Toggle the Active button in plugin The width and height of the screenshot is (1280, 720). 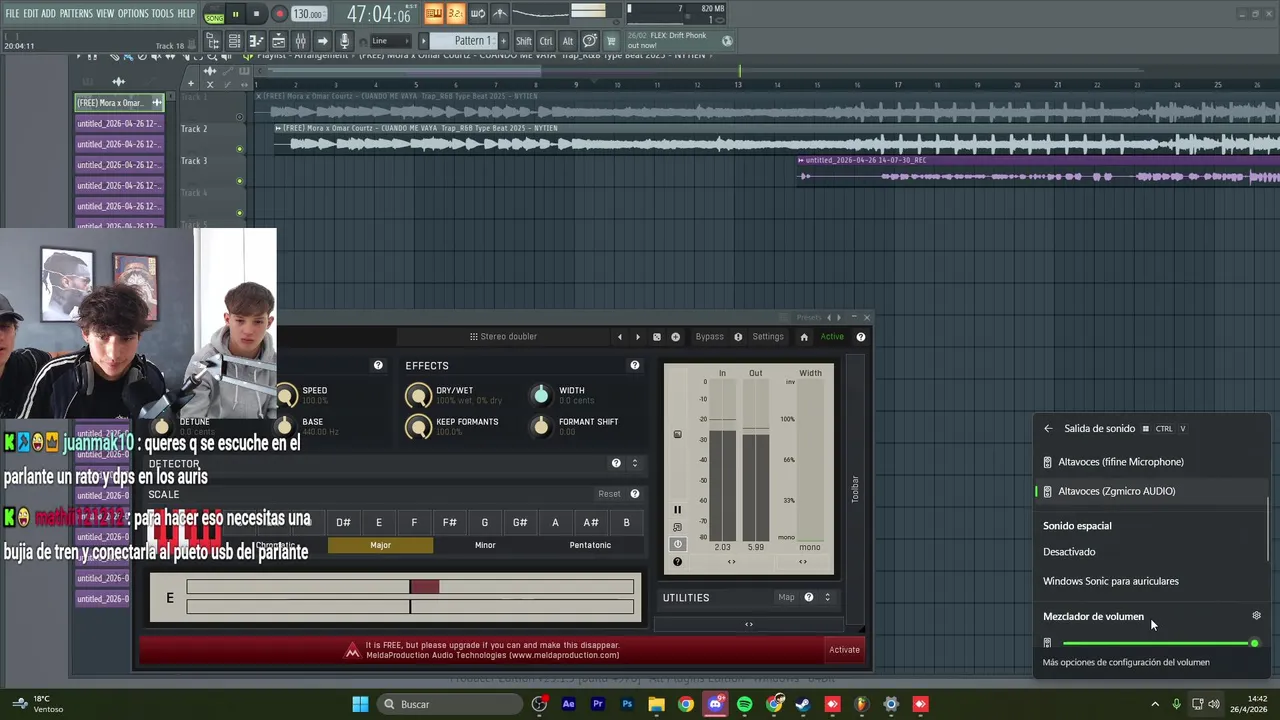coord(832,337)
